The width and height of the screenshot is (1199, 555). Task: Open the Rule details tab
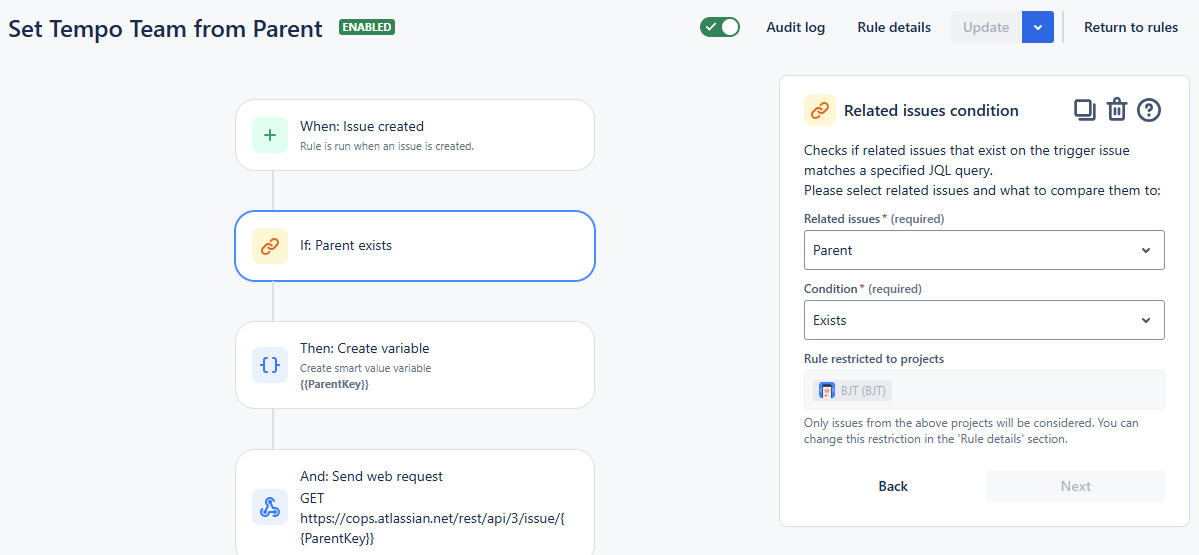pos(894,27)
